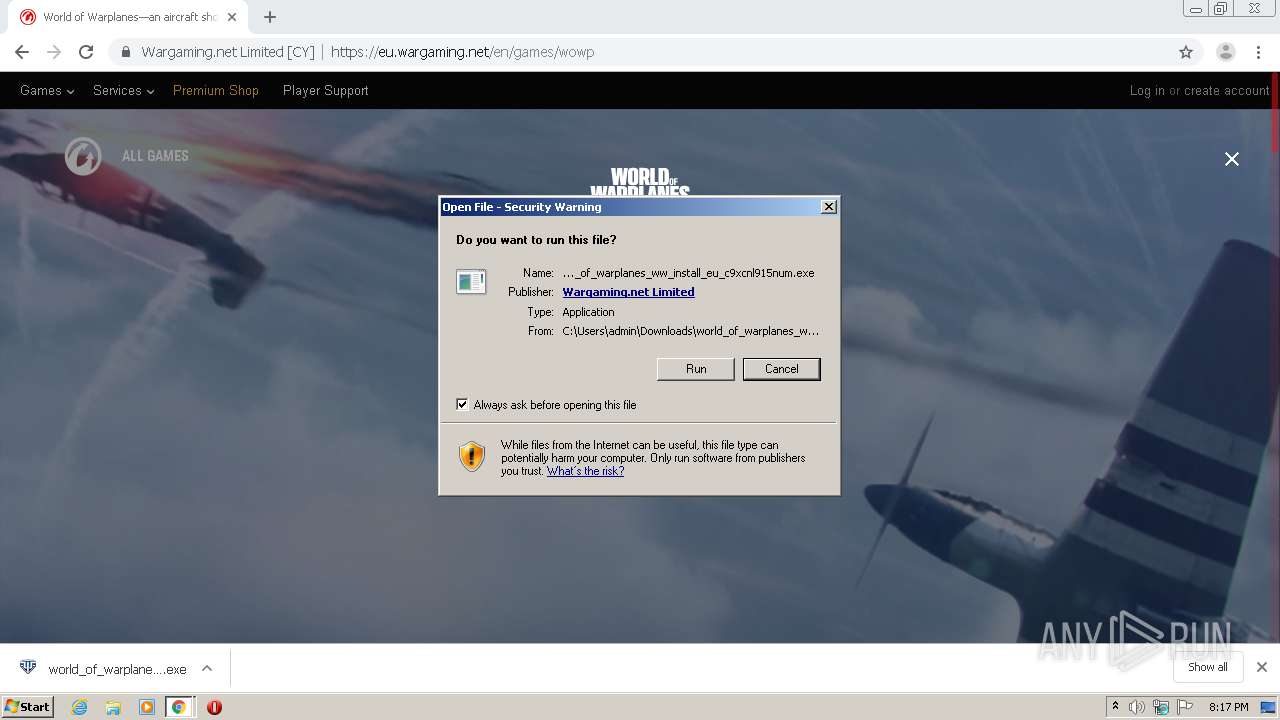Close the World of Warplanes browser tab
The image size is (1280, 720).
click(232, 17)
